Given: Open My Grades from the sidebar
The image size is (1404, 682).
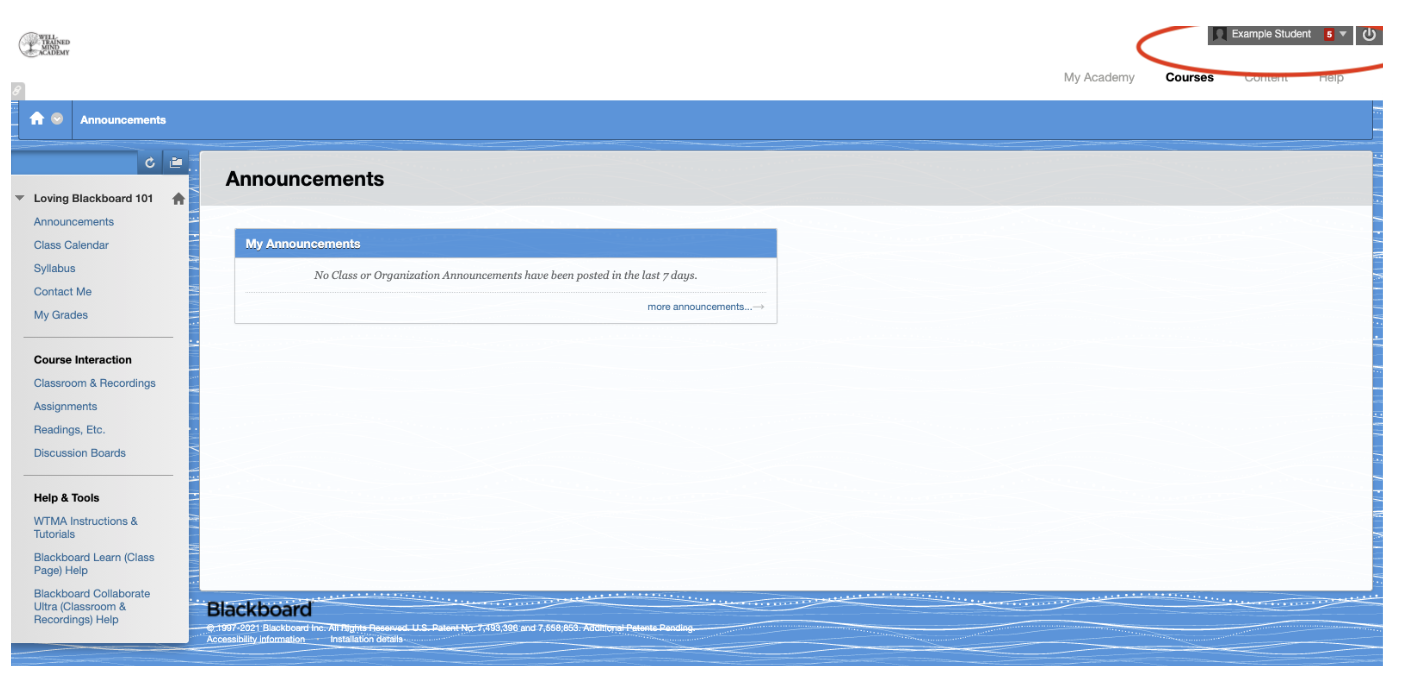Looking at the screenshot, I should pos(60,314).
